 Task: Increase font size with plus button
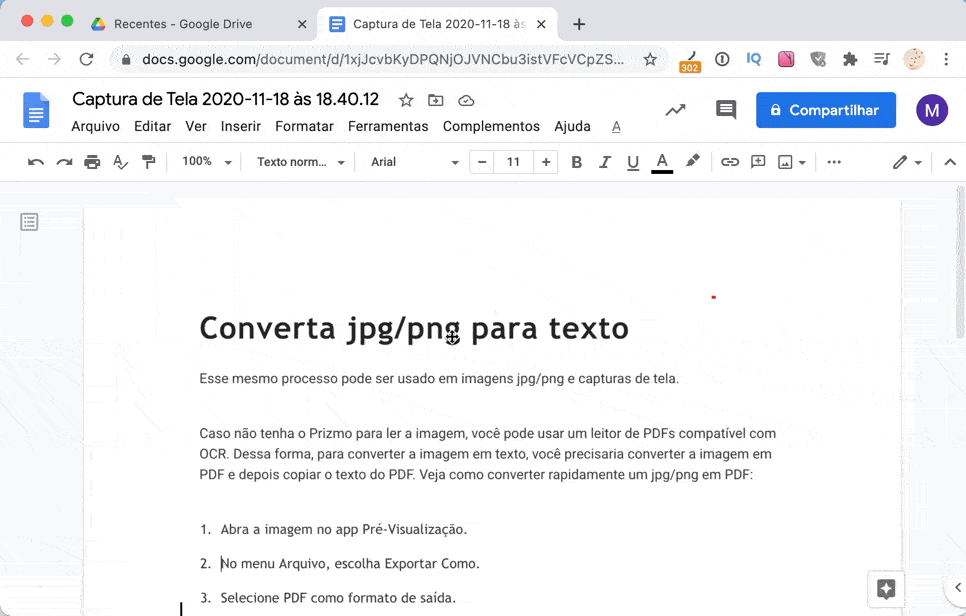[x=546, y=162]
